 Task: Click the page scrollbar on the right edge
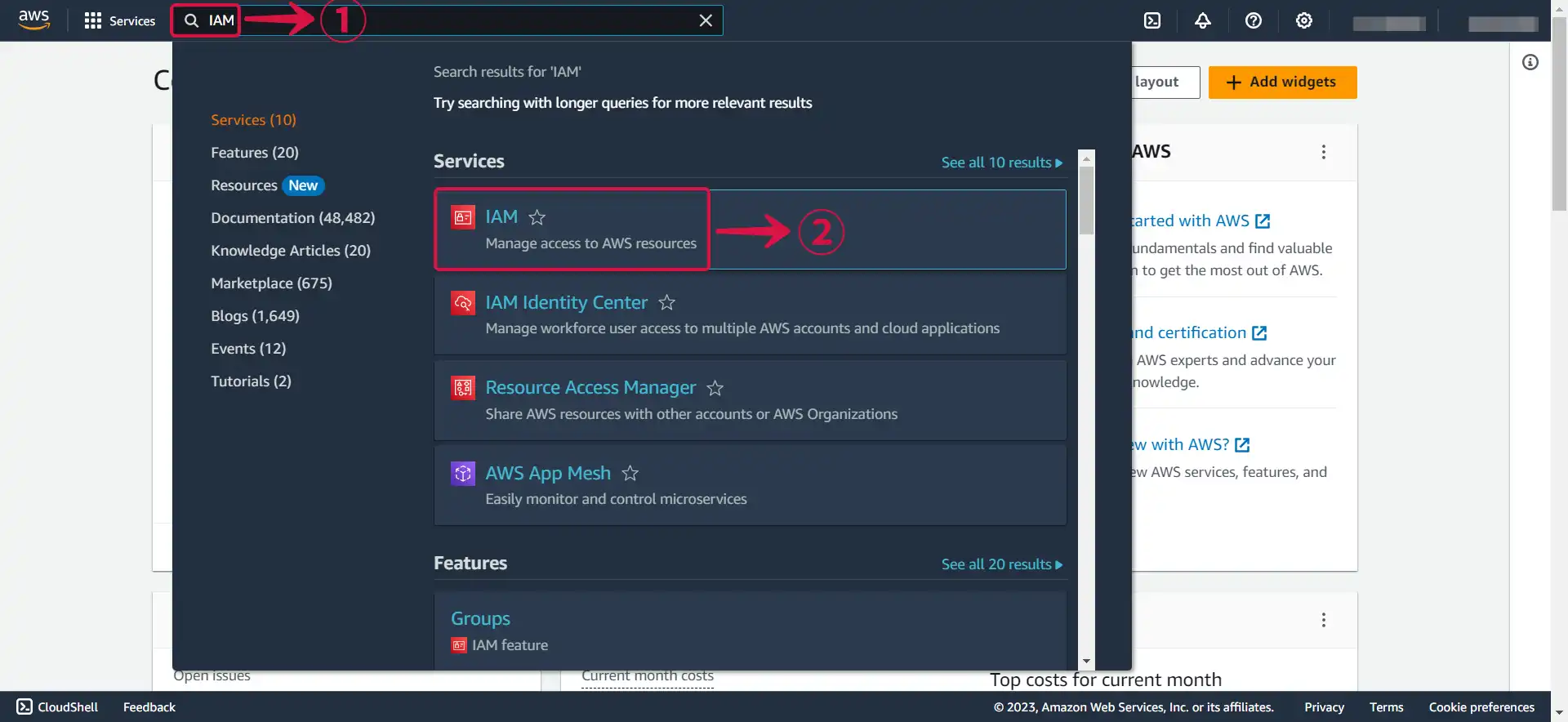[x=1559, y=114]
